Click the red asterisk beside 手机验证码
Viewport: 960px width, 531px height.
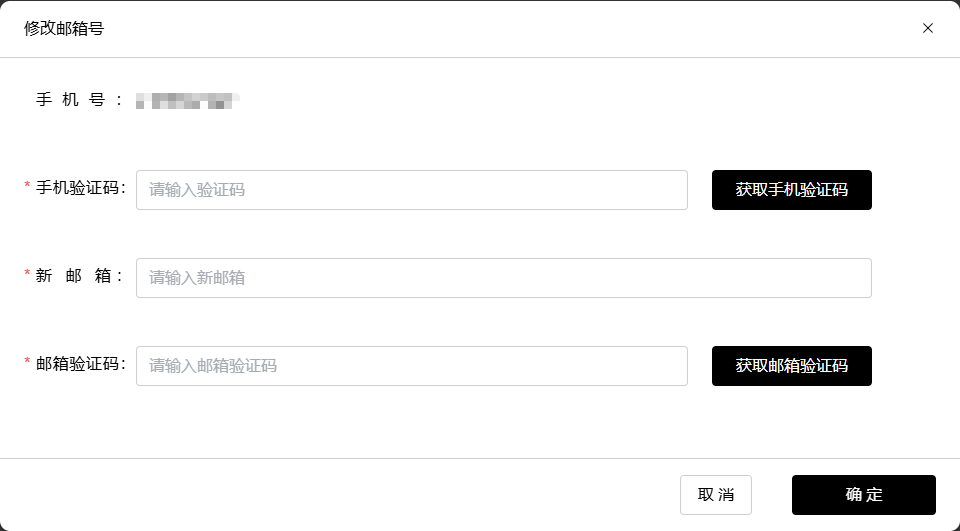(27, 185)
